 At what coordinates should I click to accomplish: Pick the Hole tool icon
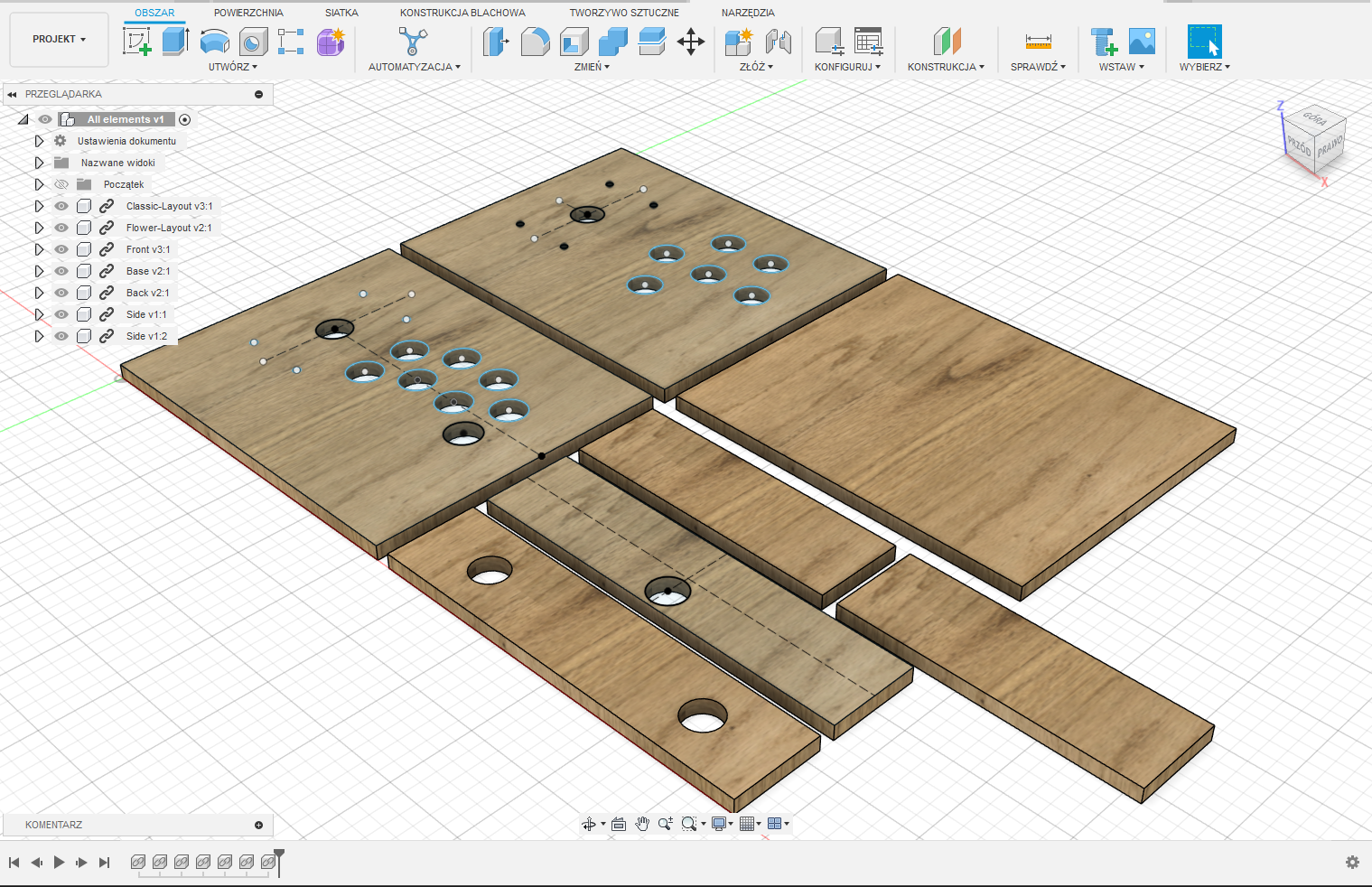pyautogui.click(x=253, y=41)
